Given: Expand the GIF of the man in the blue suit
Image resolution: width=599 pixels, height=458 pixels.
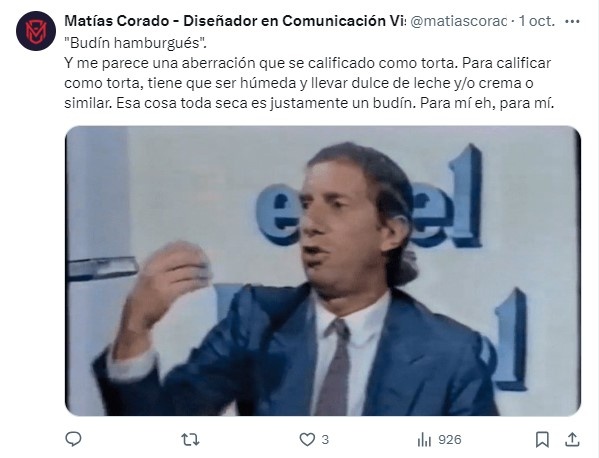Looking at the screenshot, I should click(323, 270).
